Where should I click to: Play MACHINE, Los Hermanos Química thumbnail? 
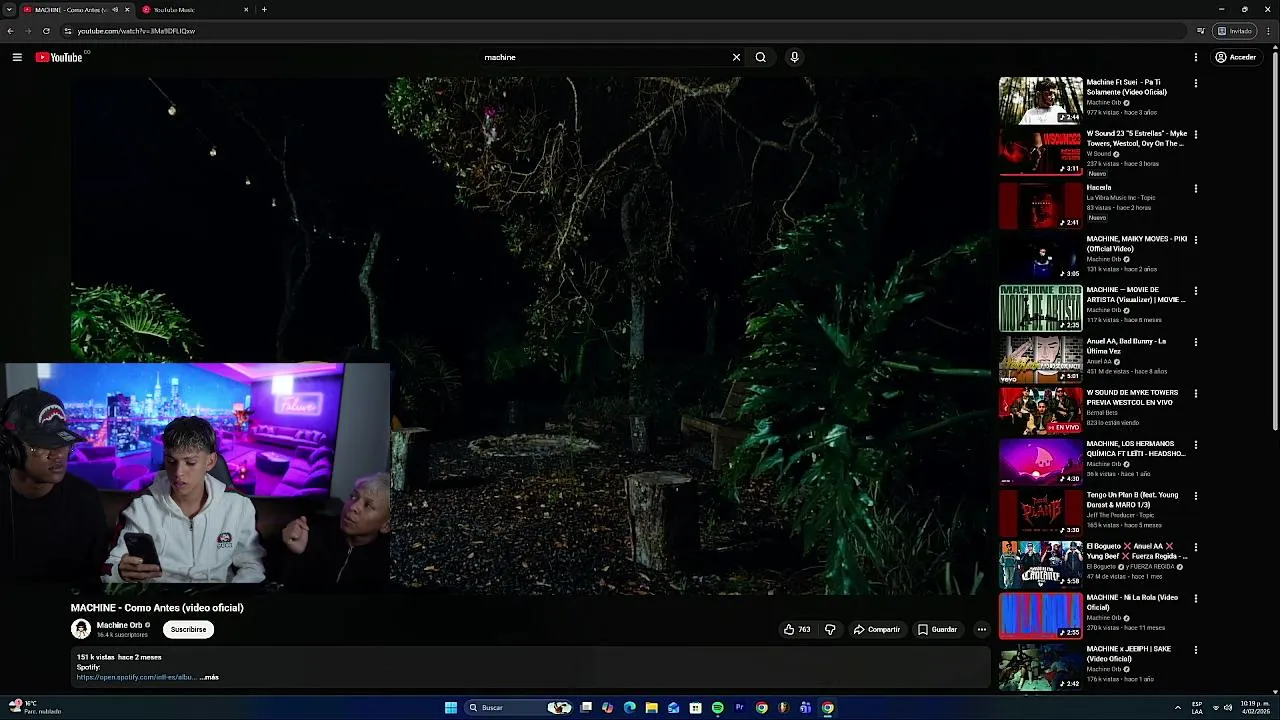pyautogui.click(x=1040, y=461)
